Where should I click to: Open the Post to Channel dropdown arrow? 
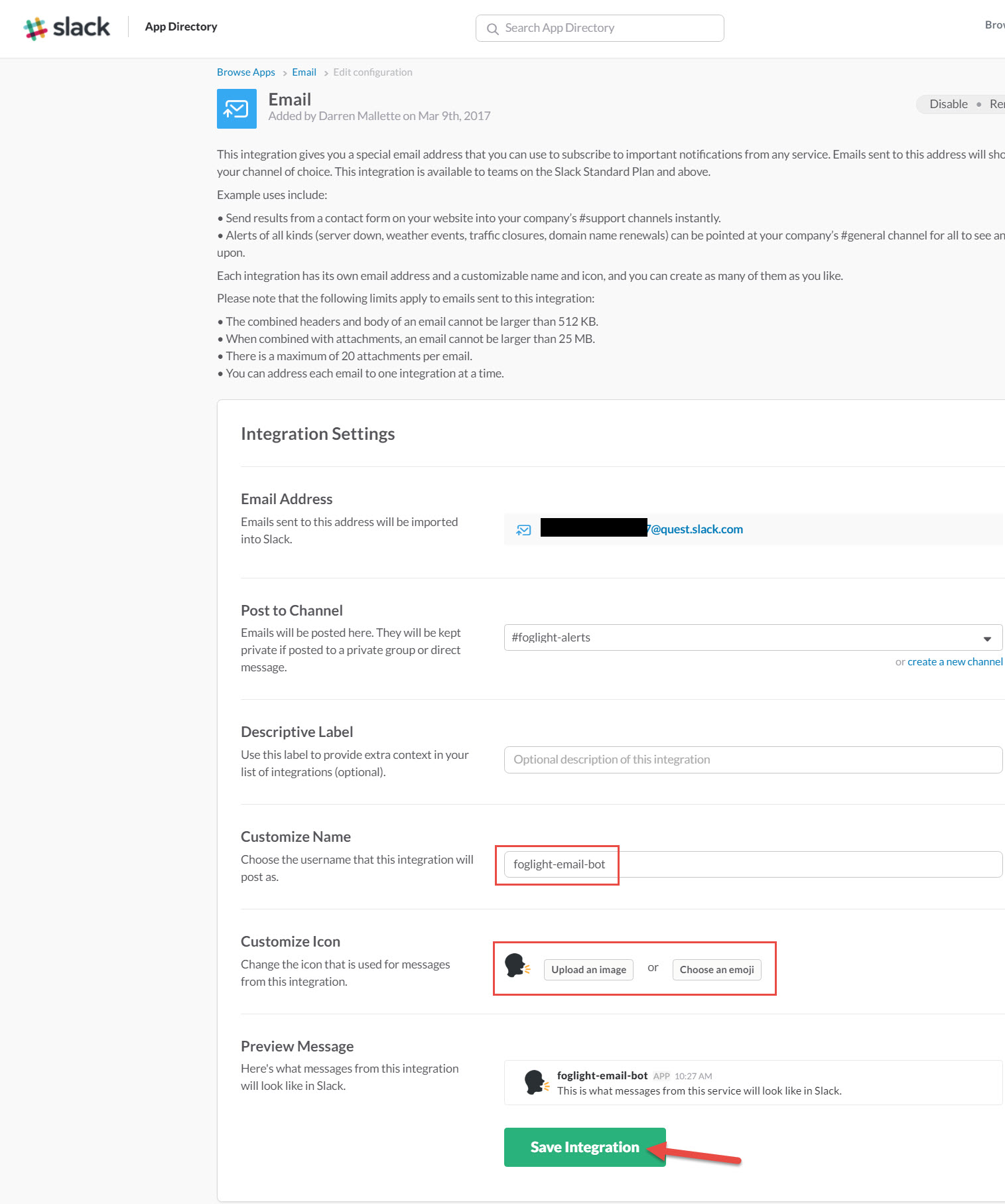coord(987,638)
